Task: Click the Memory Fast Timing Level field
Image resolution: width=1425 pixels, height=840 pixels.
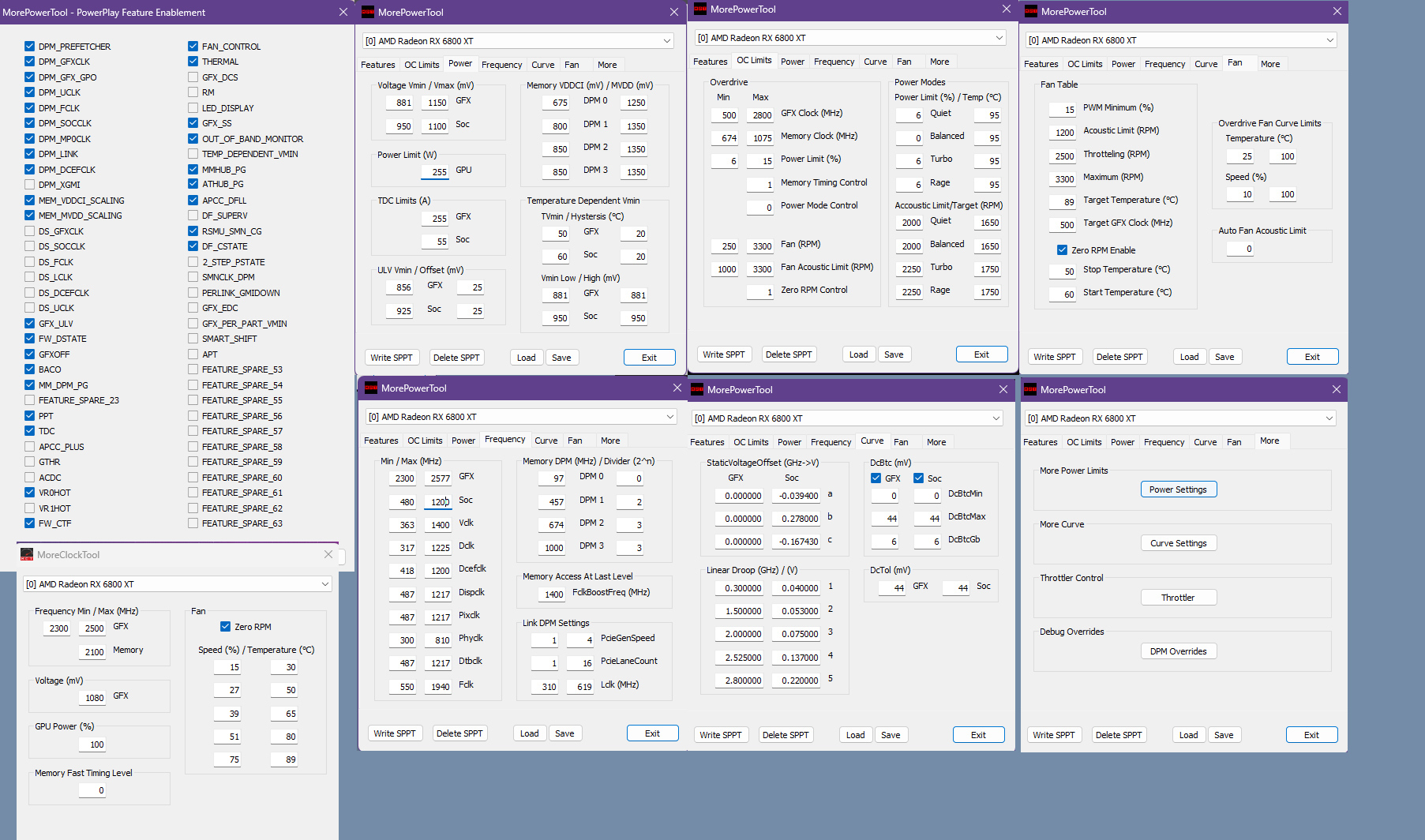Action: tap(92, 790)
